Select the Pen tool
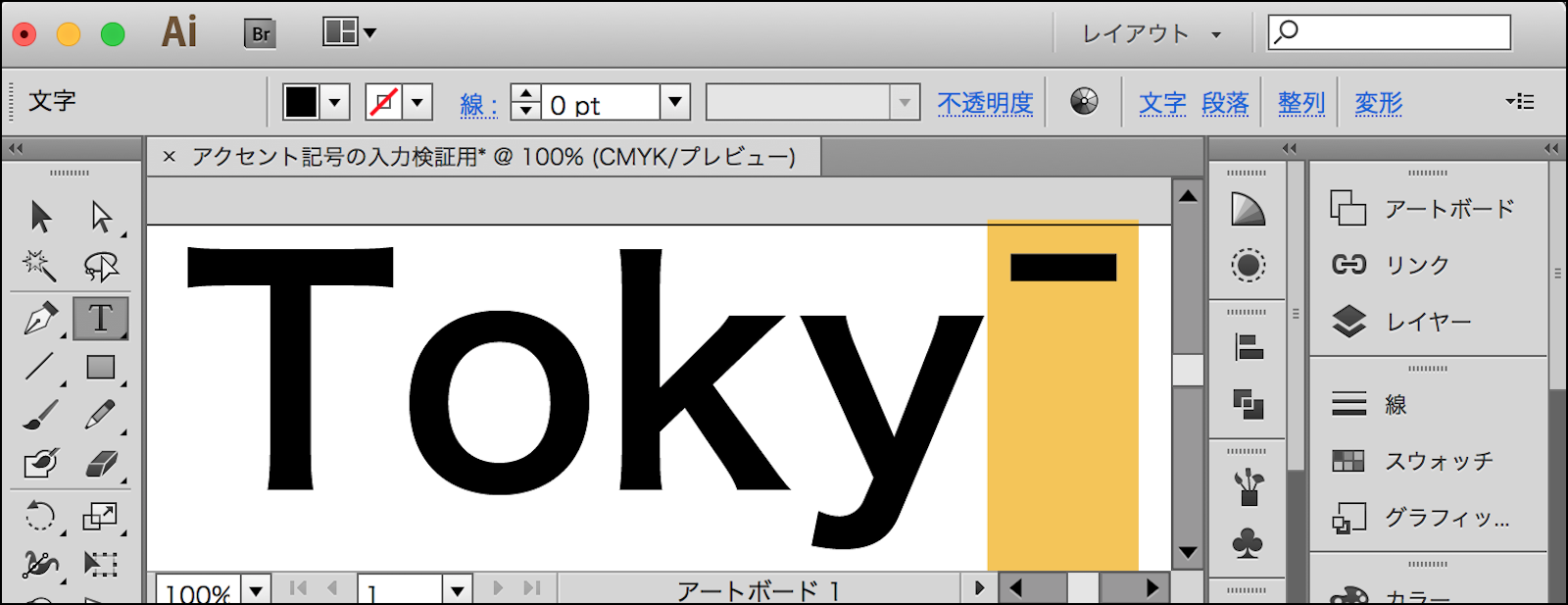 point(40,319)
